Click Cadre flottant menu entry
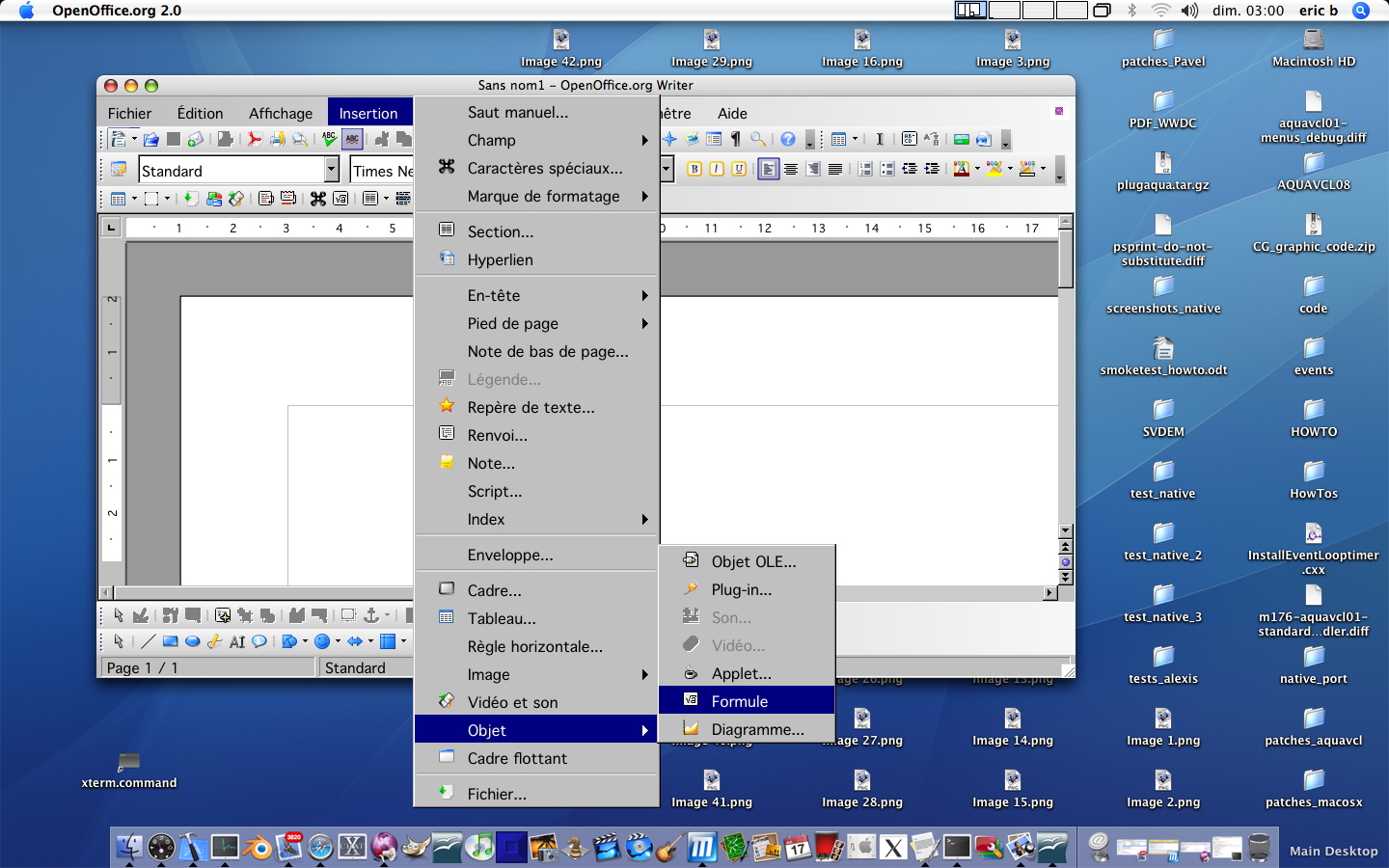 (x=536, y=758)
